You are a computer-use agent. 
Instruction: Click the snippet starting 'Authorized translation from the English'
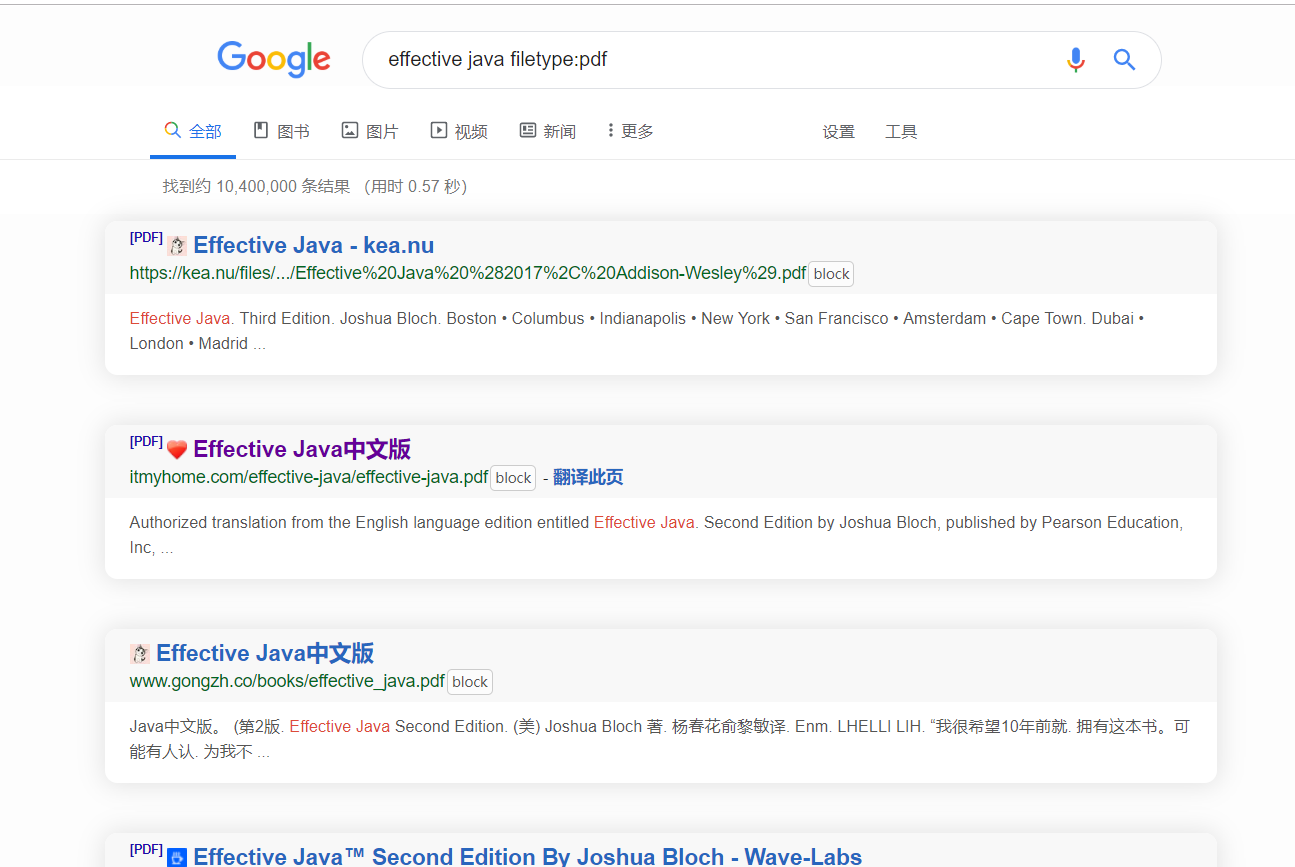click(x=656, y=535)
